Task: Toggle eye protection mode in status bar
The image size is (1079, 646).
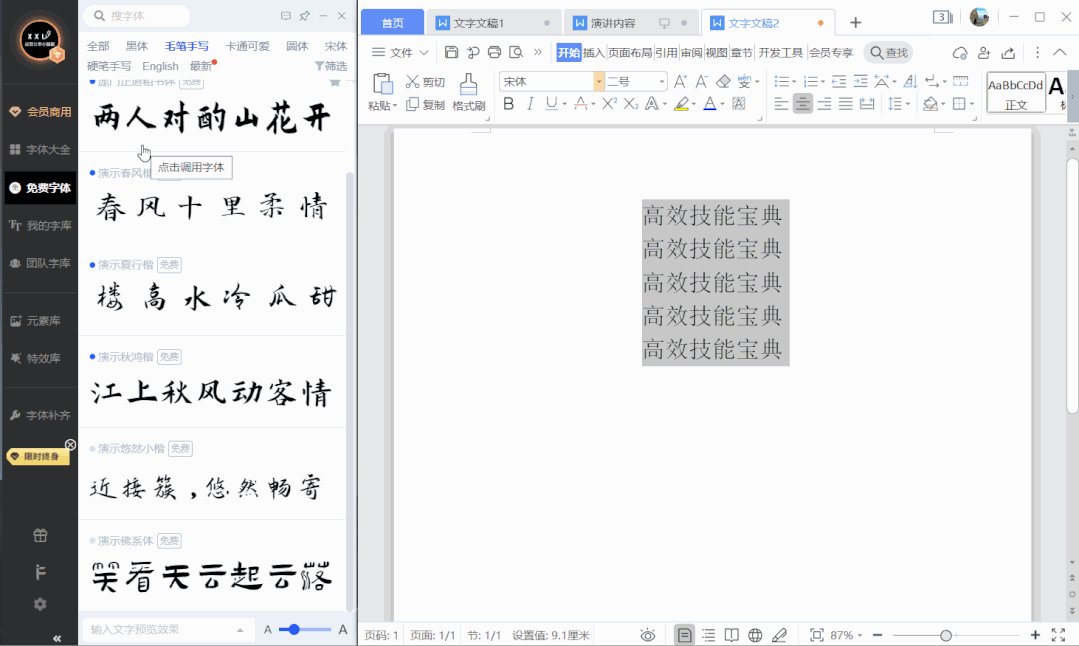Action: (x=648, y=635)
